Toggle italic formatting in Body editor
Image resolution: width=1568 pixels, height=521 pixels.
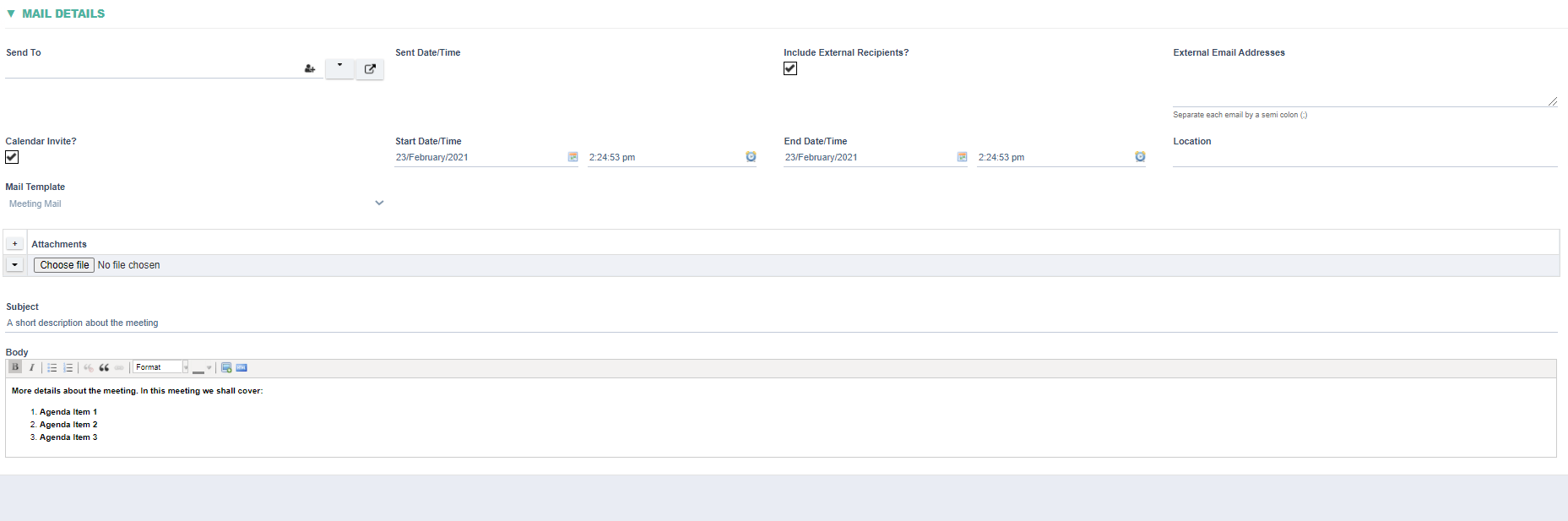pyautogui.click(x=32, y=367)
